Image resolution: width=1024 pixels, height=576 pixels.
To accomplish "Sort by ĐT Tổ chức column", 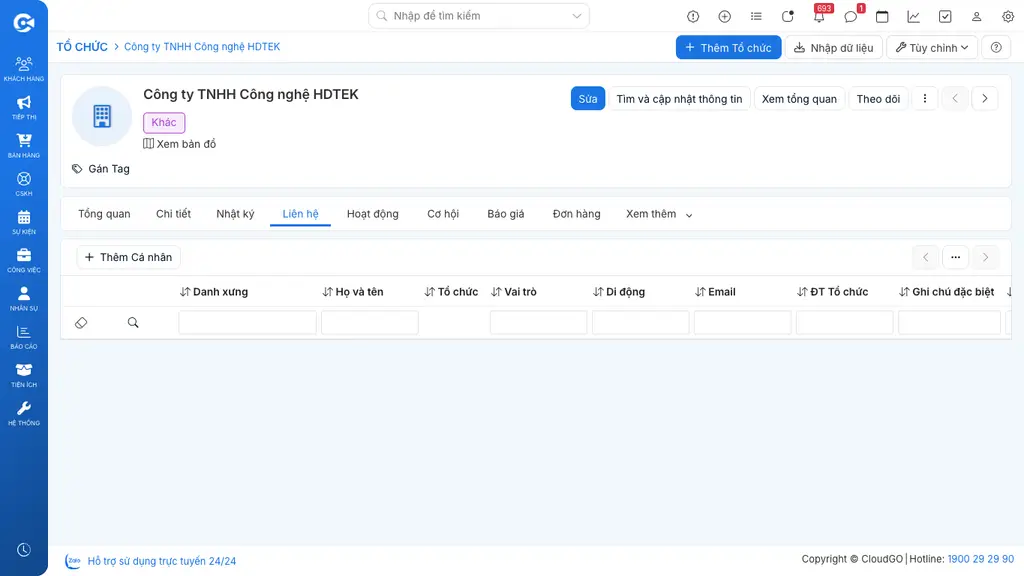I will point(832,292).
